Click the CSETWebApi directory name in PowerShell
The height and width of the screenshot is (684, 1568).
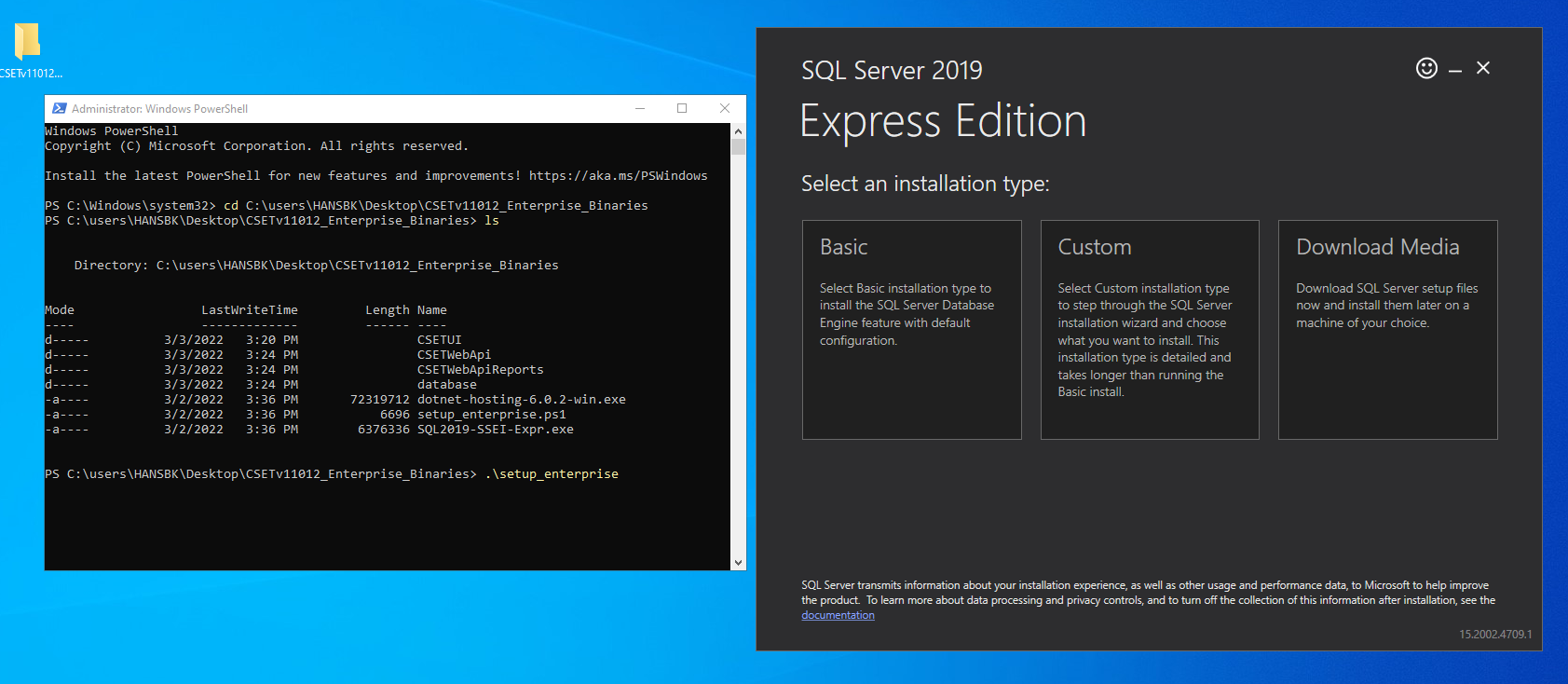tap(454, 355)
